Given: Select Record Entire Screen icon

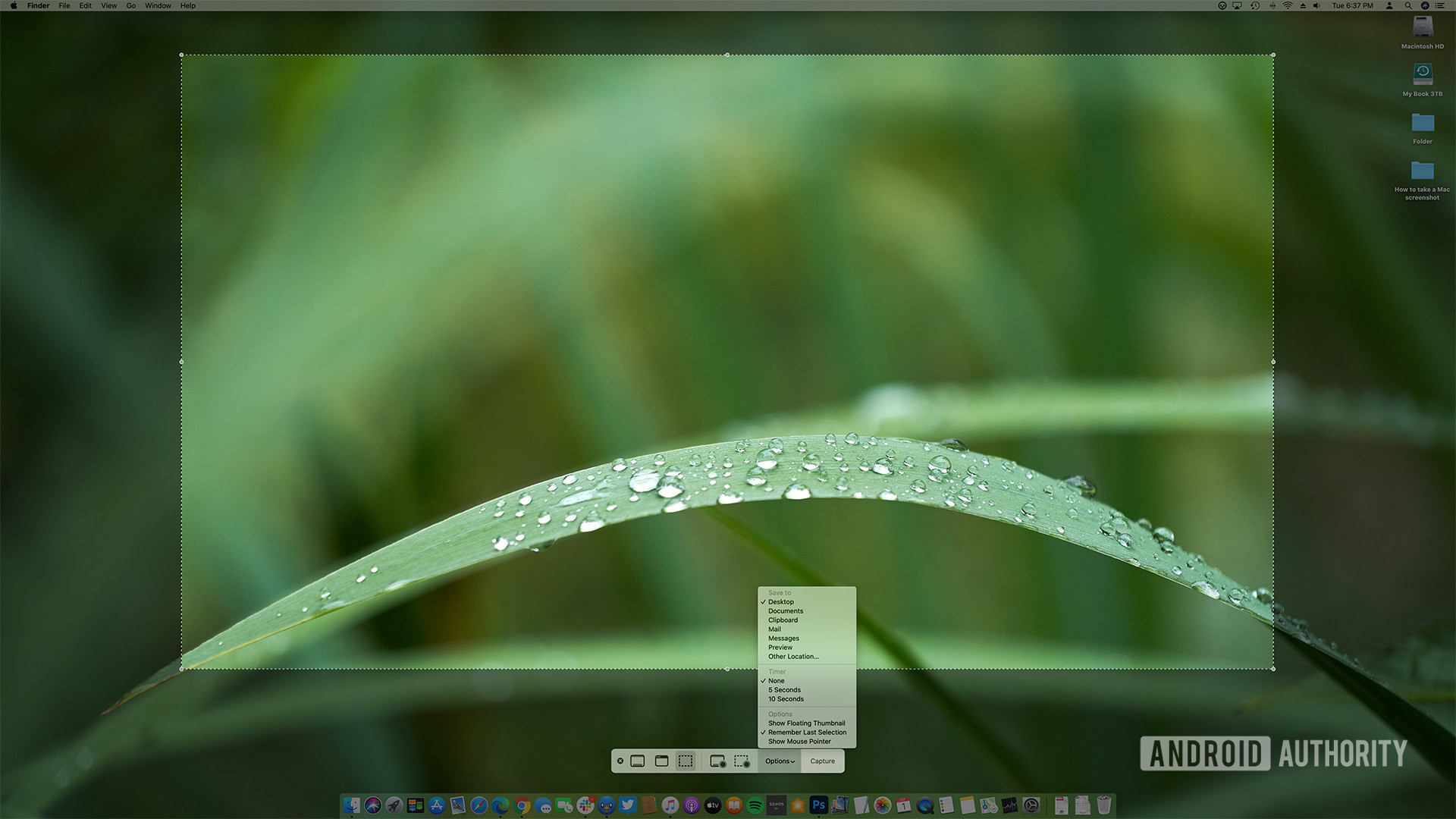Looking at the screenshot, I should (x=717, y=761).
